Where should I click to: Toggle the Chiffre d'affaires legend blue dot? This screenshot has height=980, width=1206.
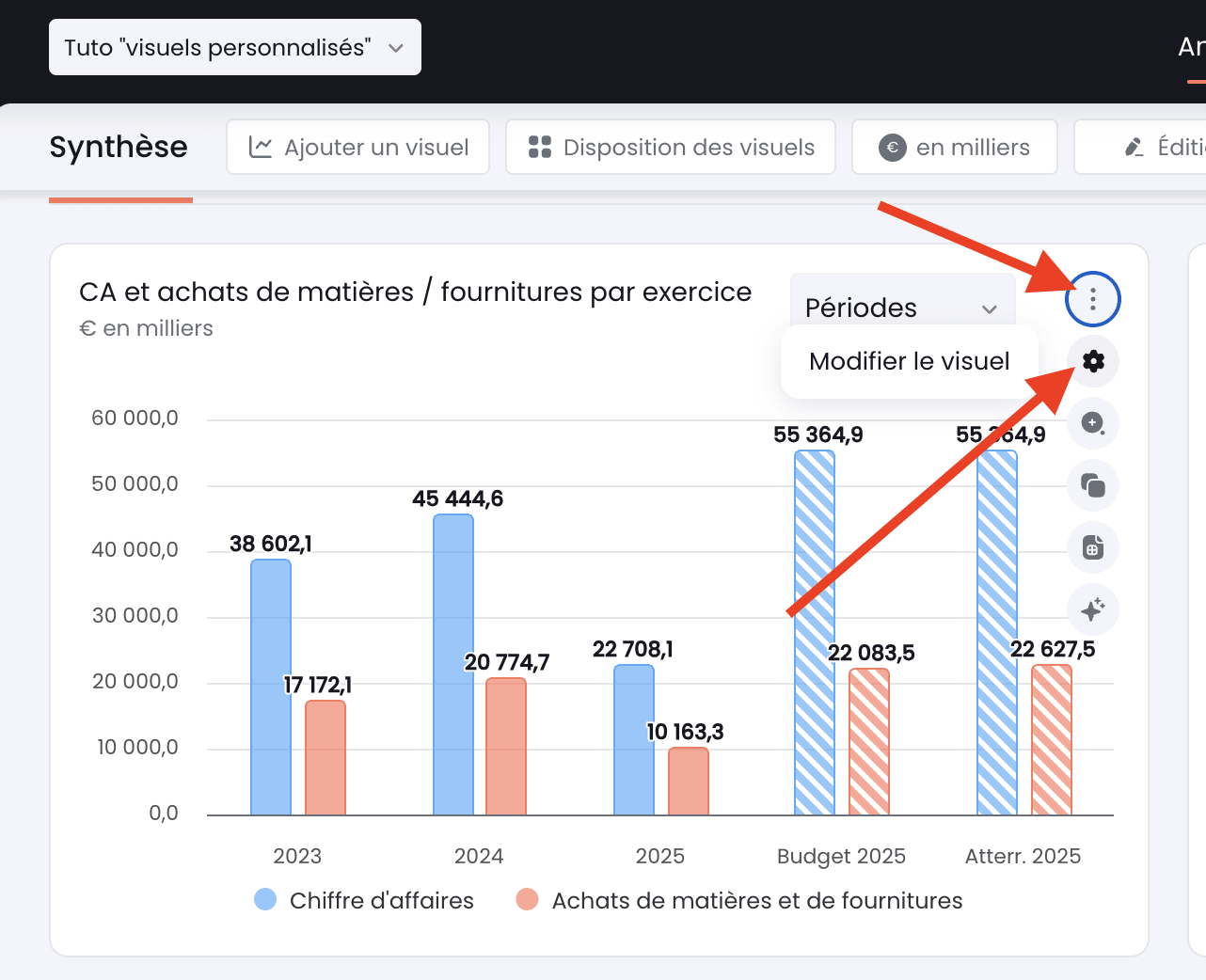(x=265, y=900)
